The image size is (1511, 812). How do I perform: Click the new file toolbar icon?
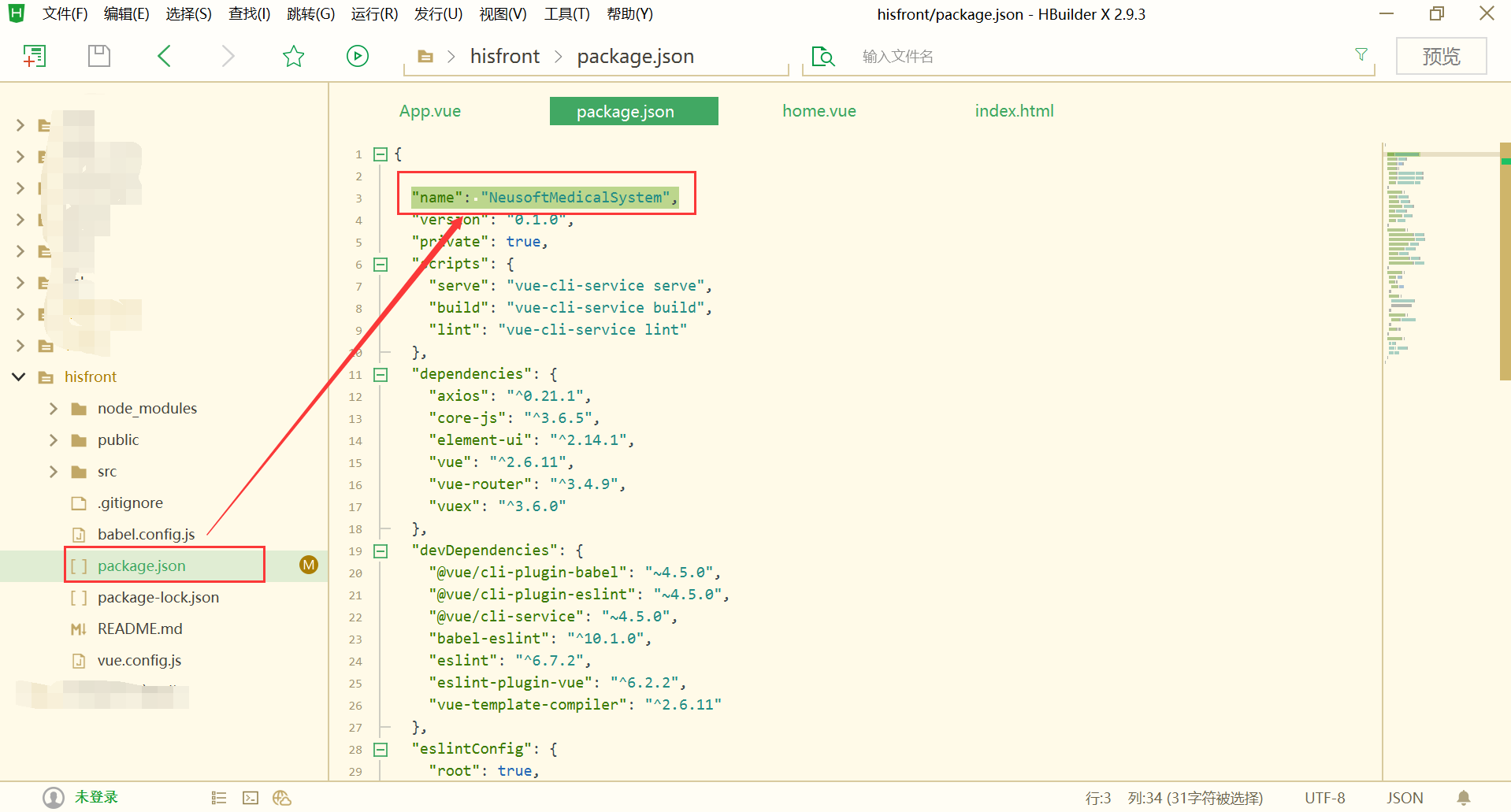(34, 56)
